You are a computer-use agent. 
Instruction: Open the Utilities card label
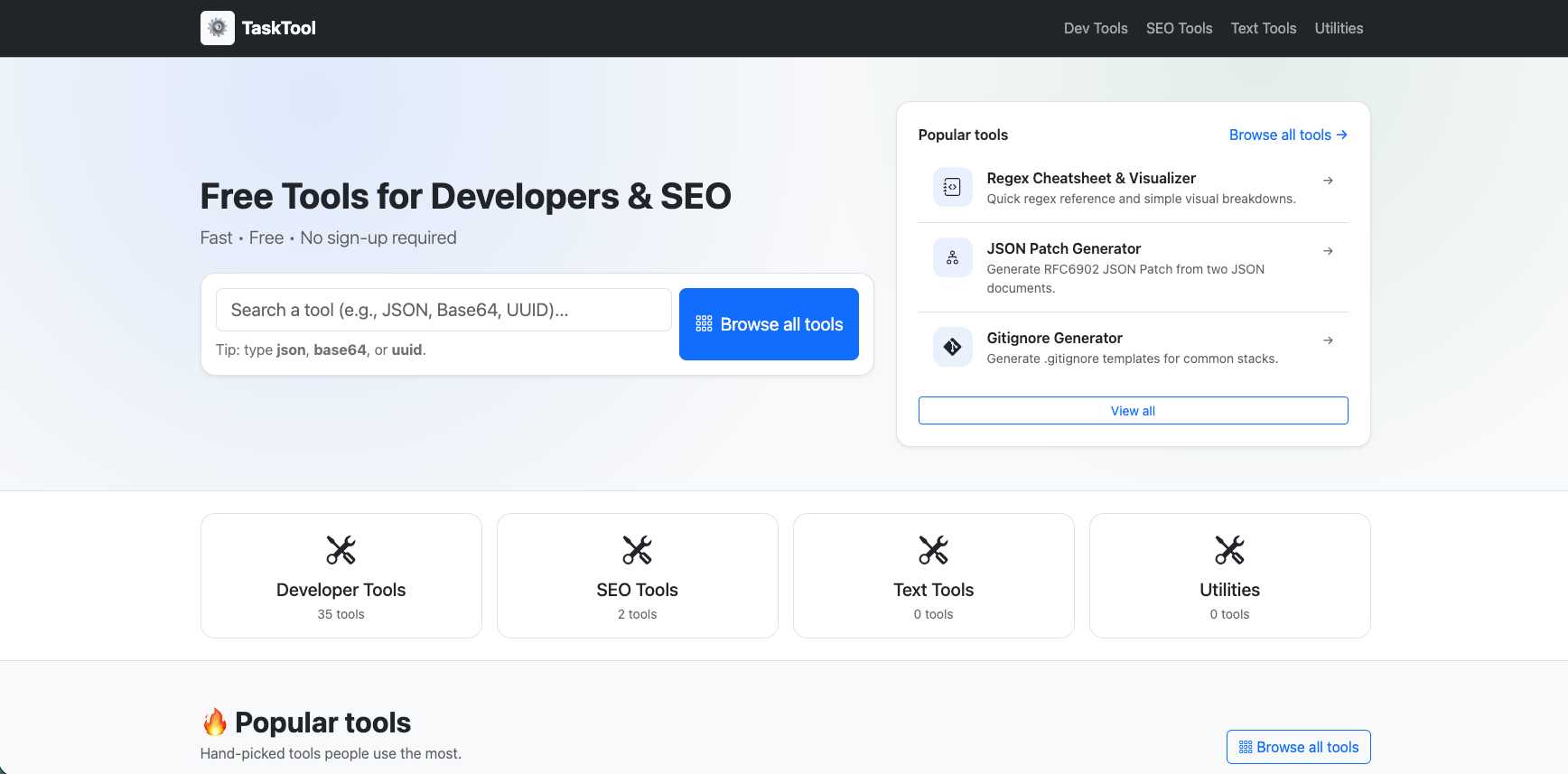1229,590
